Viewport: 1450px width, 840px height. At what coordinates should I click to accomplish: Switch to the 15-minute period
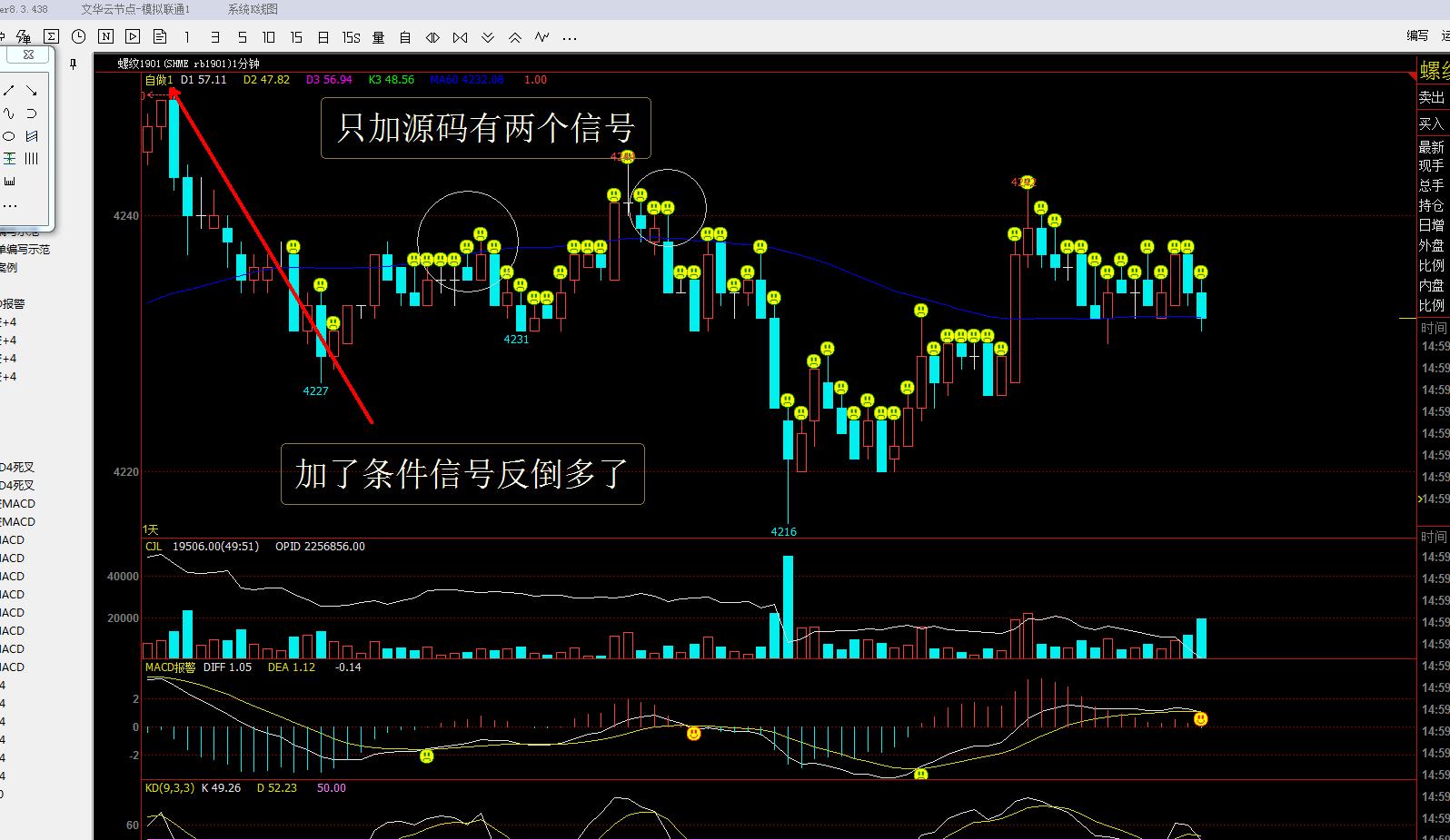(x=295, y=37)
